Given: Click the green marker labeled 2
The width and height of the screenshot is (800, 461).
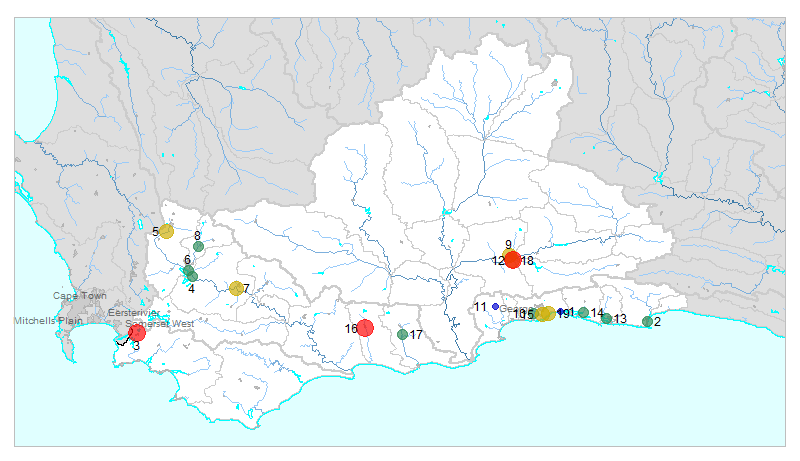Looking at the screenshot, I should click(647, 322).
